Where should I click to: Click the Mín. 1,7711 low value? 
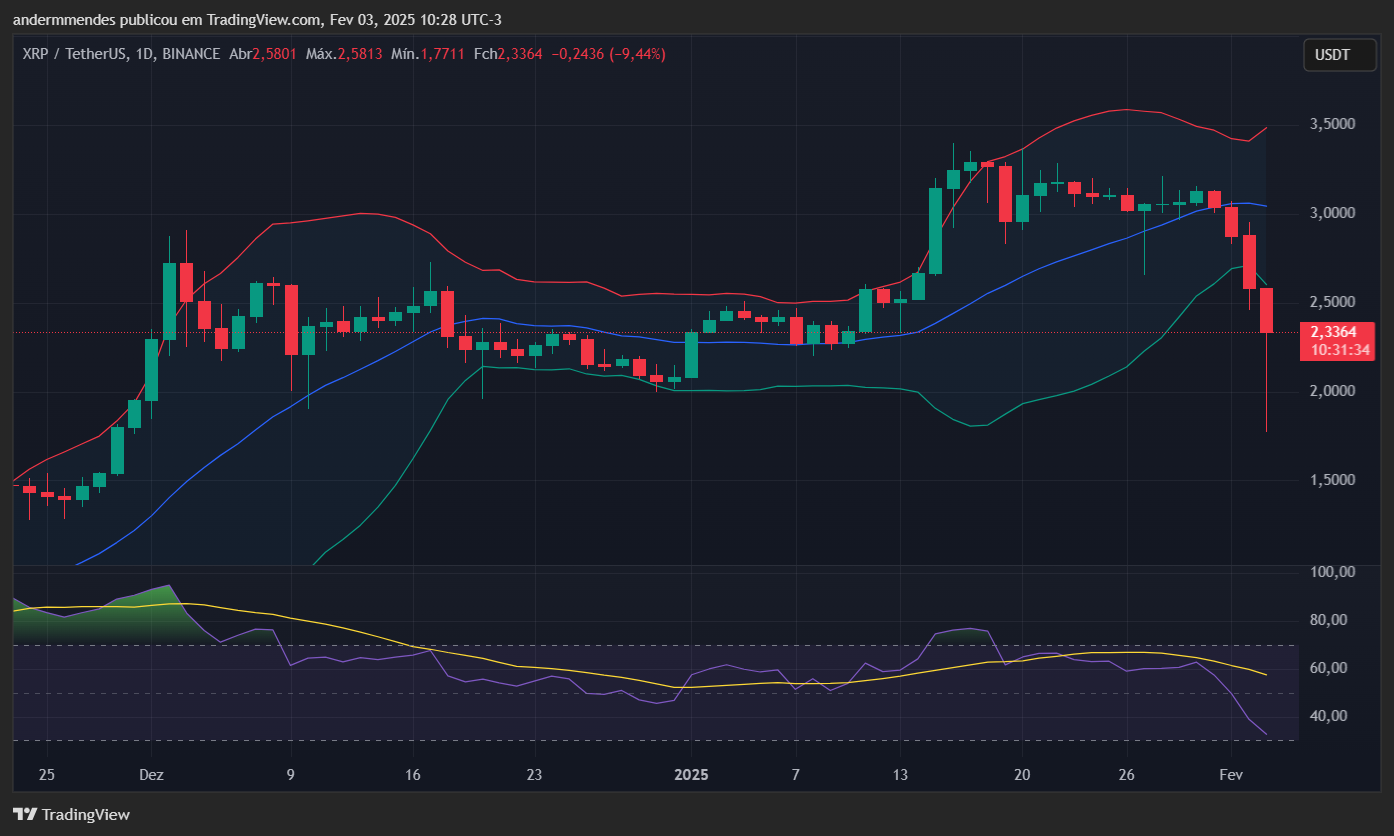pyautogui.click(x=428, y=54)
